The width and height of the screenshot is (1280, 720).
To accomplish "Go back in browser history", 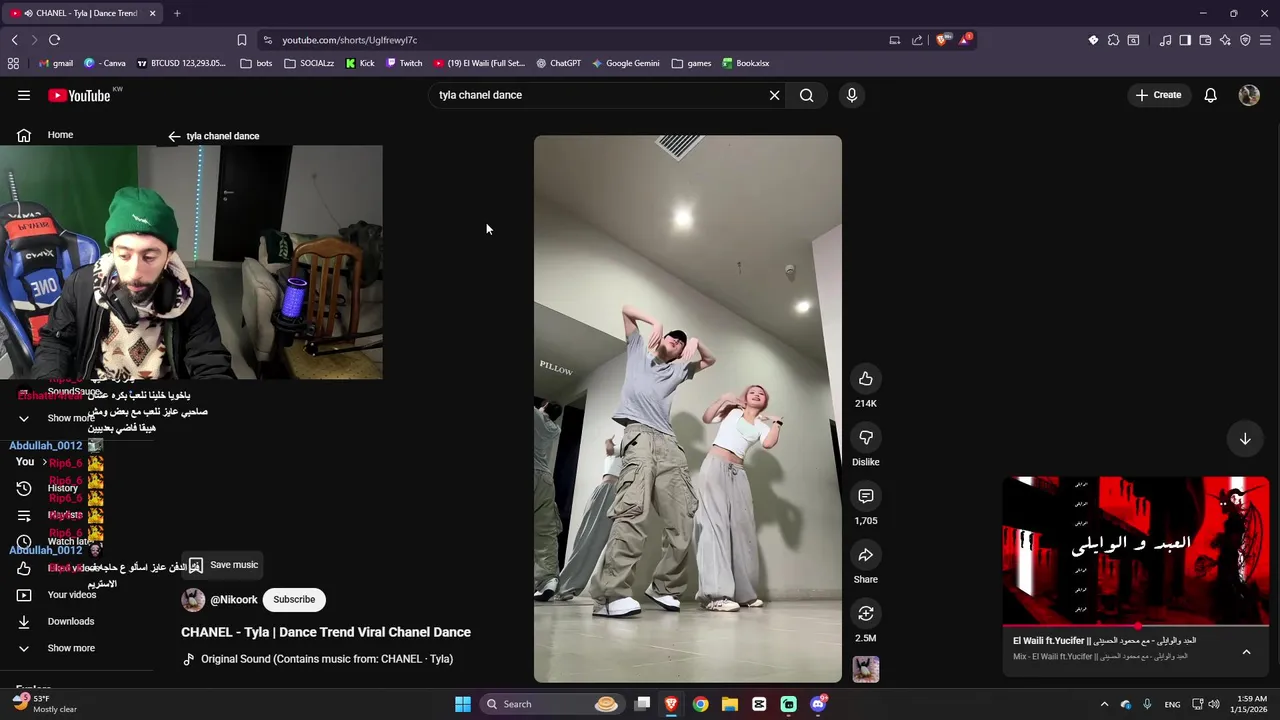I will pyautogui.click(x=14, y=40).
